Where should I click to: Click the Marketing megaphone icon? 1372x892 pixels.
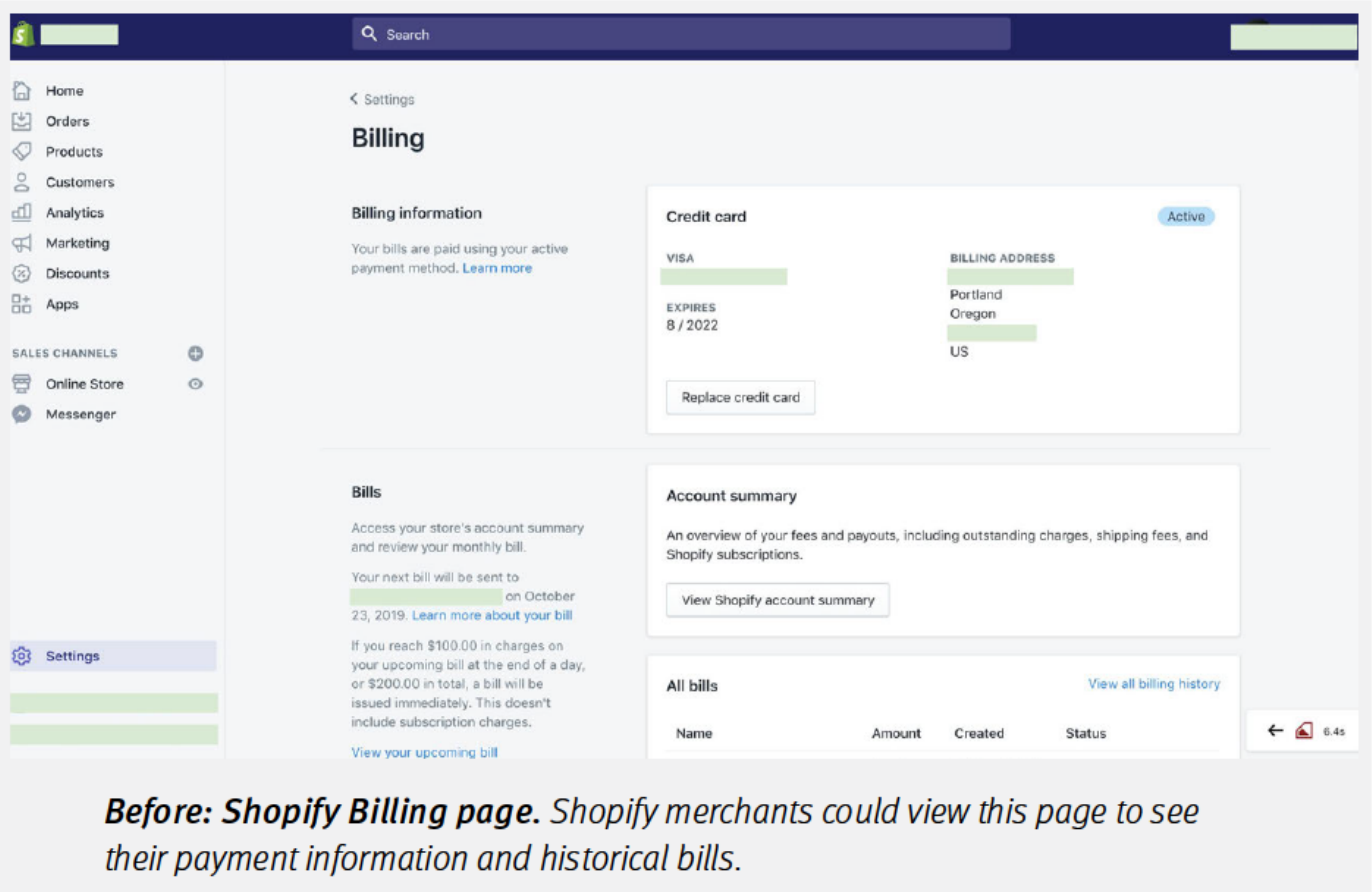point(21,243)
